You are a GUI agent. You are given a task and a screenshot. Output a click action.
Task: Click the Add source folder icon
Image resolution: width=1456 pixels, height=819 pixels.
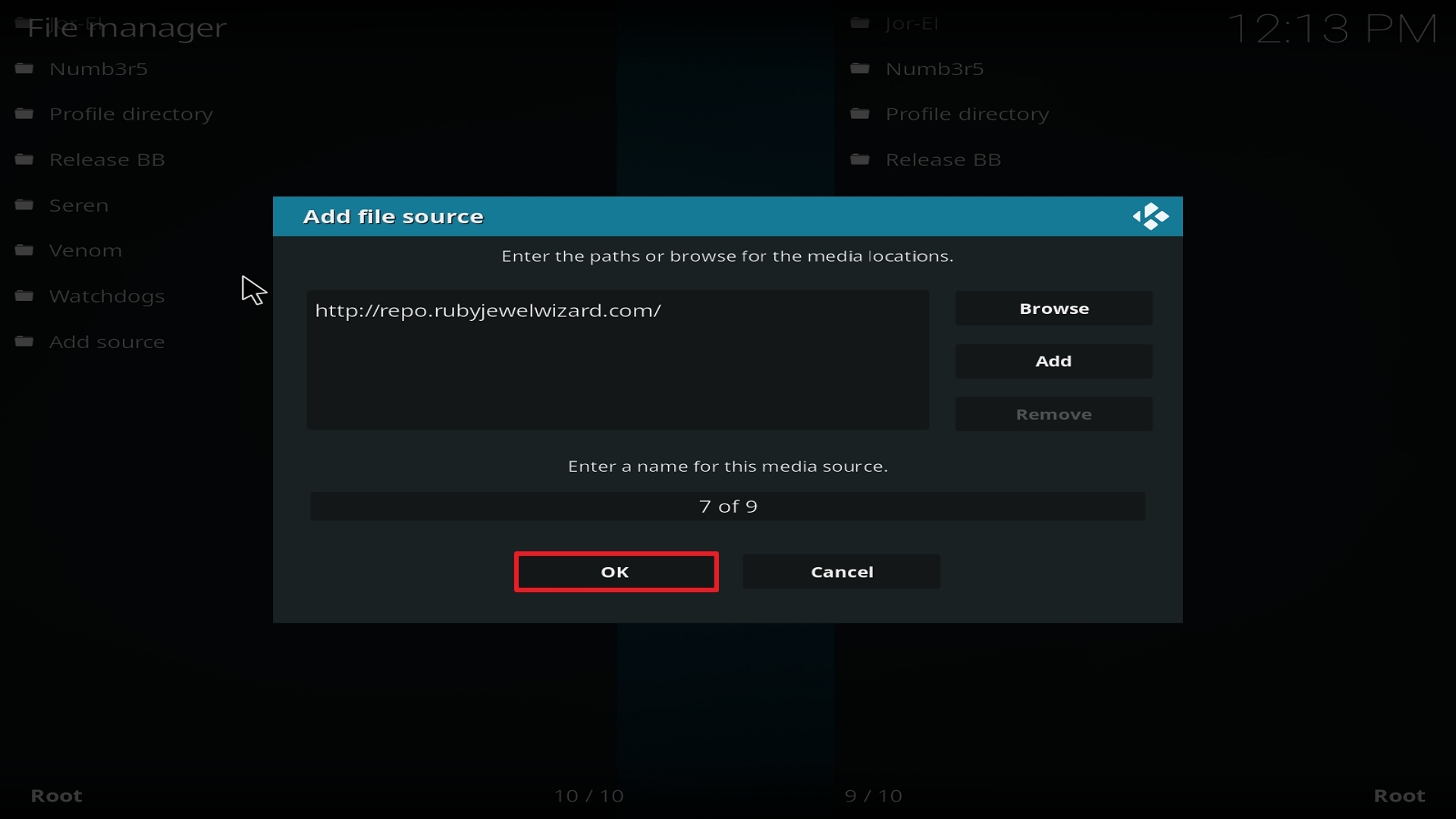tap(24, 341)
